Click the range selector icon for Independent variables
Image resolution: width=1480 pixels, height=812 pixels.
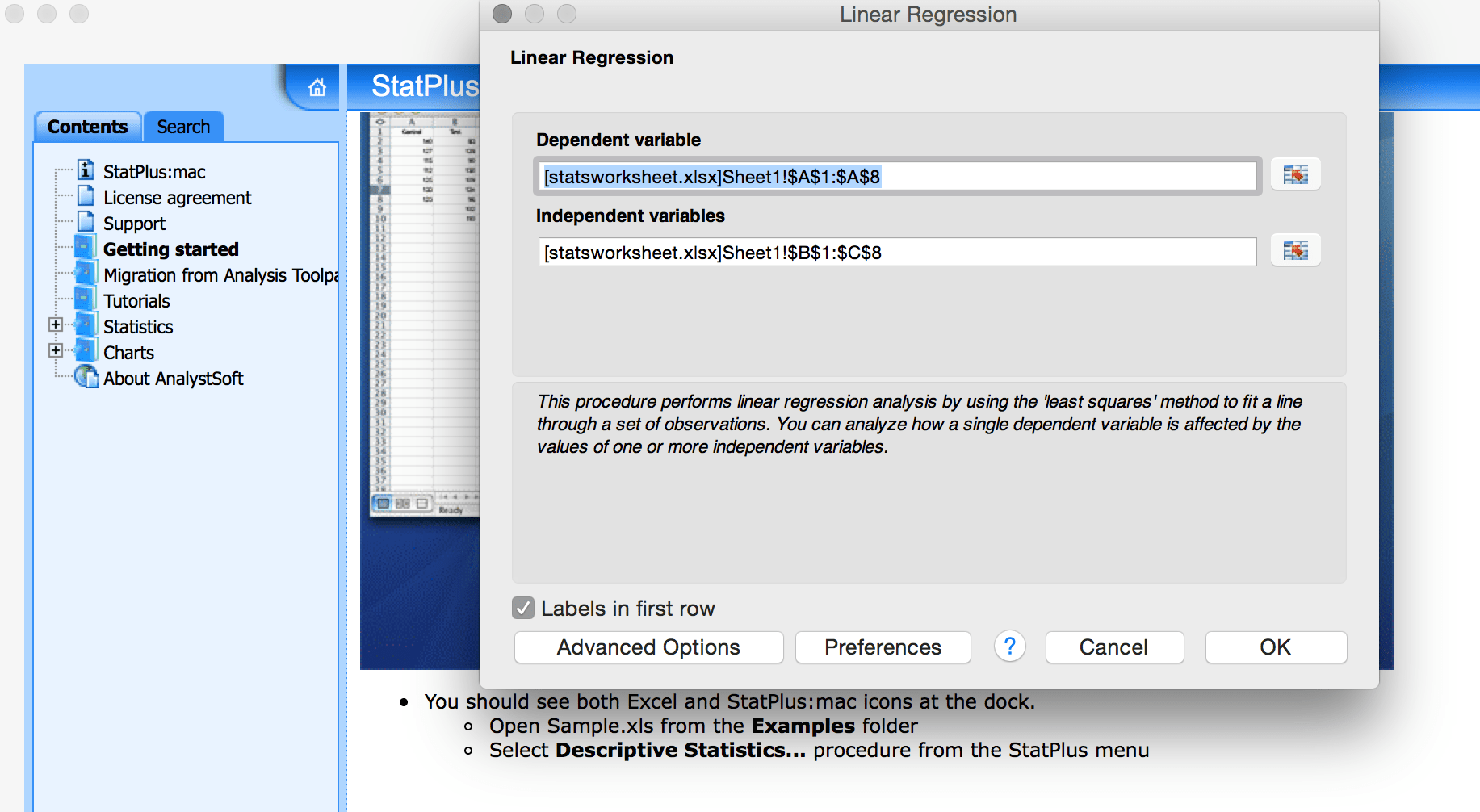click(1295, 250)
